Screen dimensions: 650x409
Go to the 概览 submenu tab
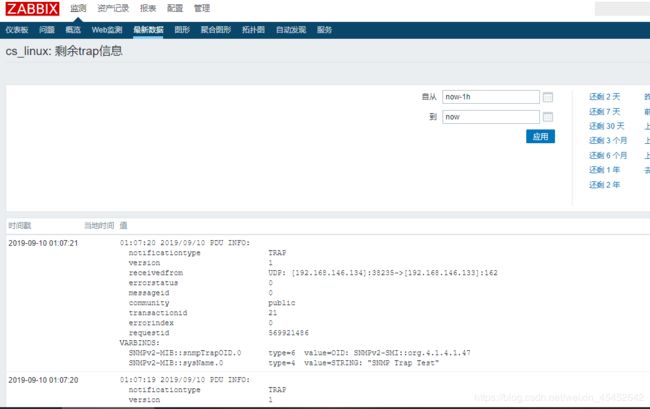point(73,30)
